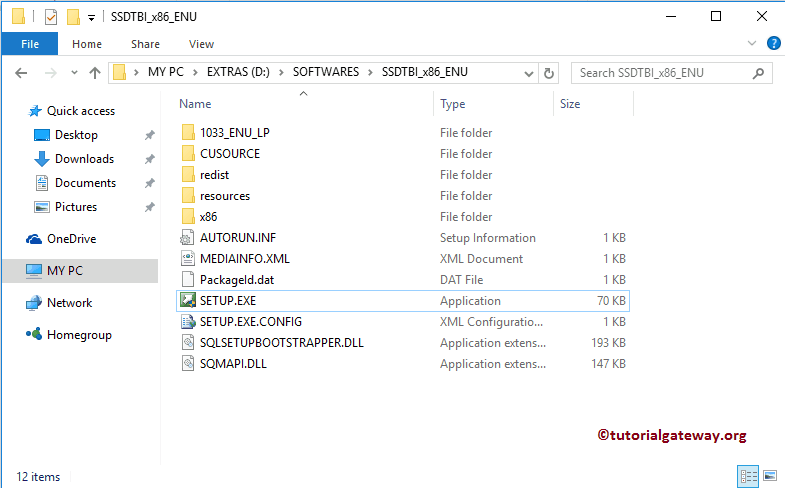Open the Share ribbon tab
Screen dimensions: 785x488
(x=145, y=44)
